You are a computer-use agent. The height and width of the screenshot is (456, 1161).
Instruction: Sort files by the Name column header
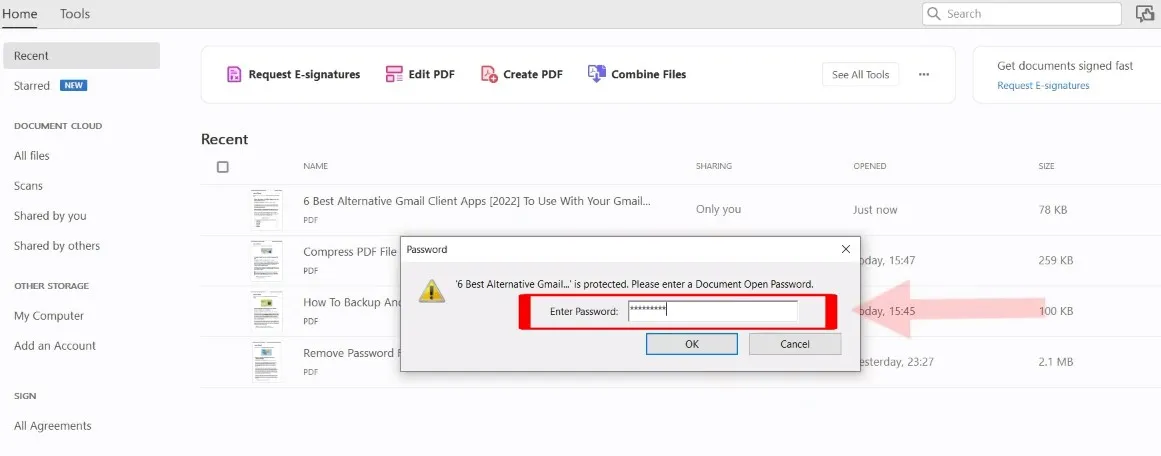click(x=316, y=166)
